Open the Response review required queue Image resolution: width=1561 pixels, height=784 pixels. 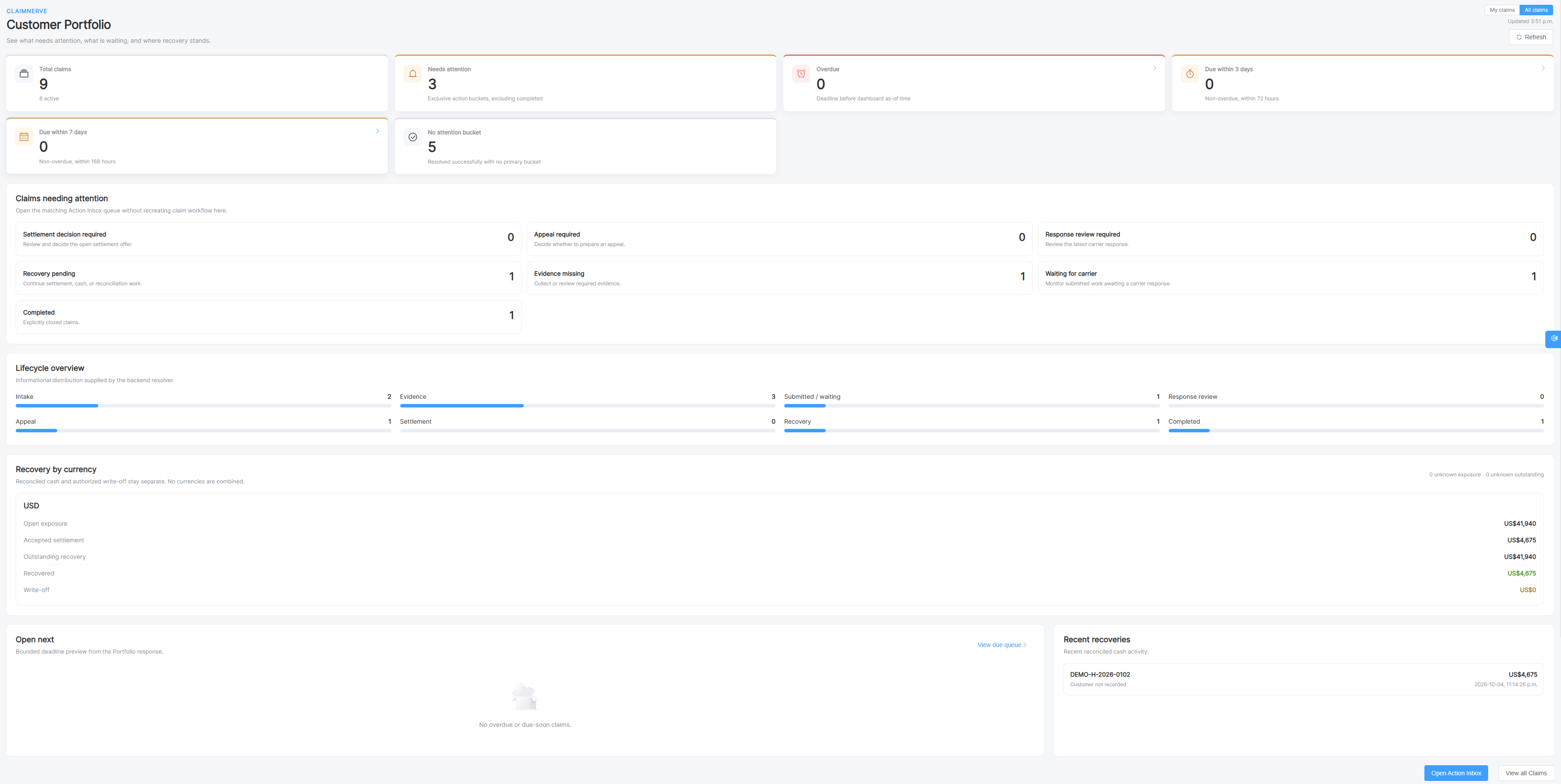1291,239
